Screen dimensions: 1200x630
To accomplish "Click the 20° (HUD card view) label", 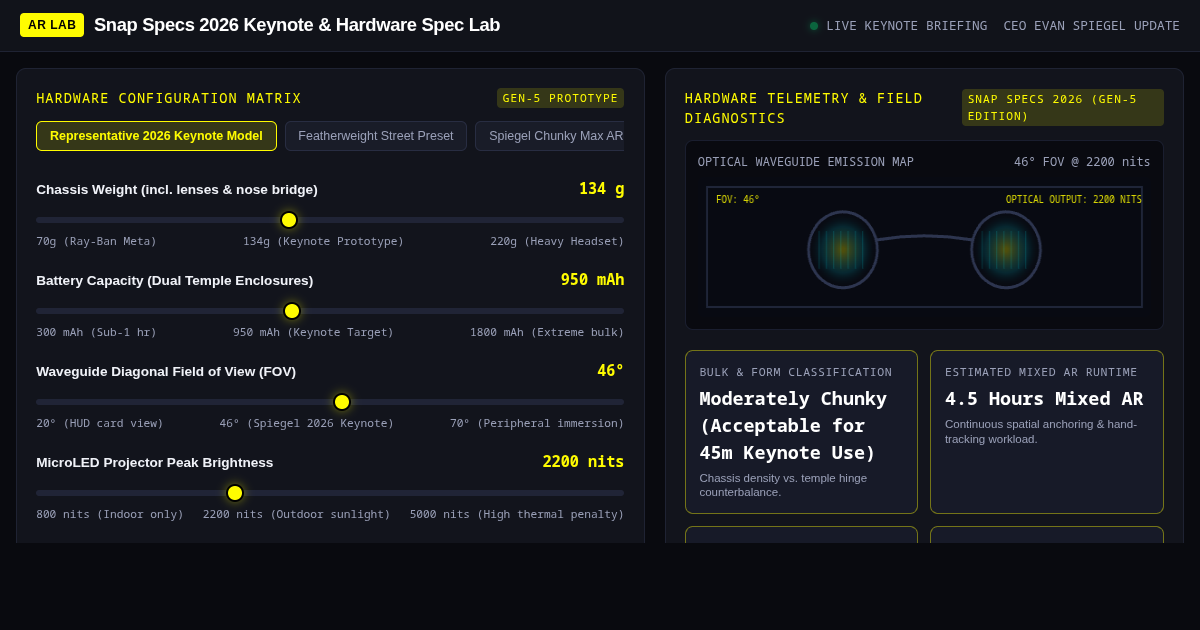I will coord(100,424).
